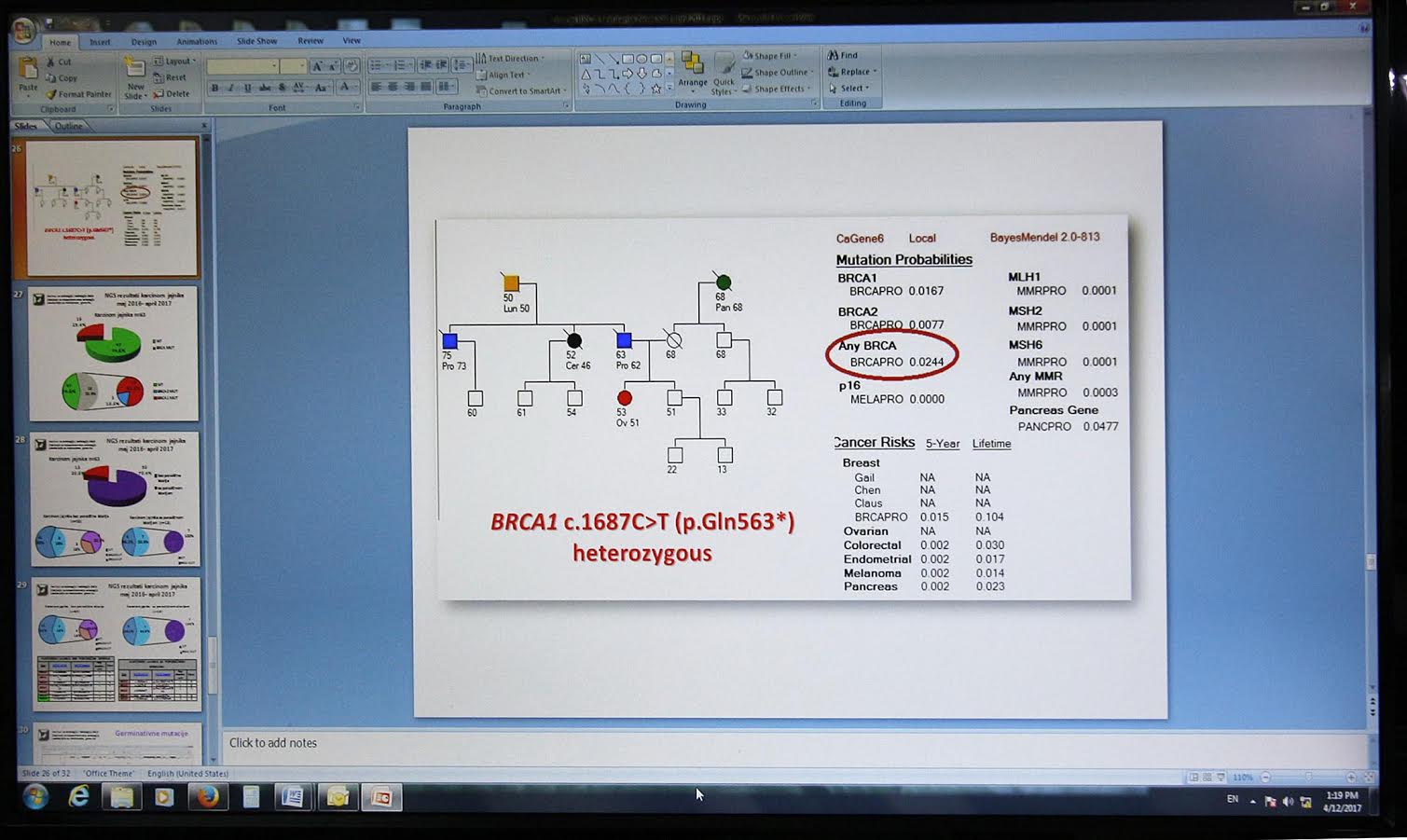The height and width of the screenshot is (840, 1407).
Task: Insert a New Slide
Action: click(x=135, y=77)
